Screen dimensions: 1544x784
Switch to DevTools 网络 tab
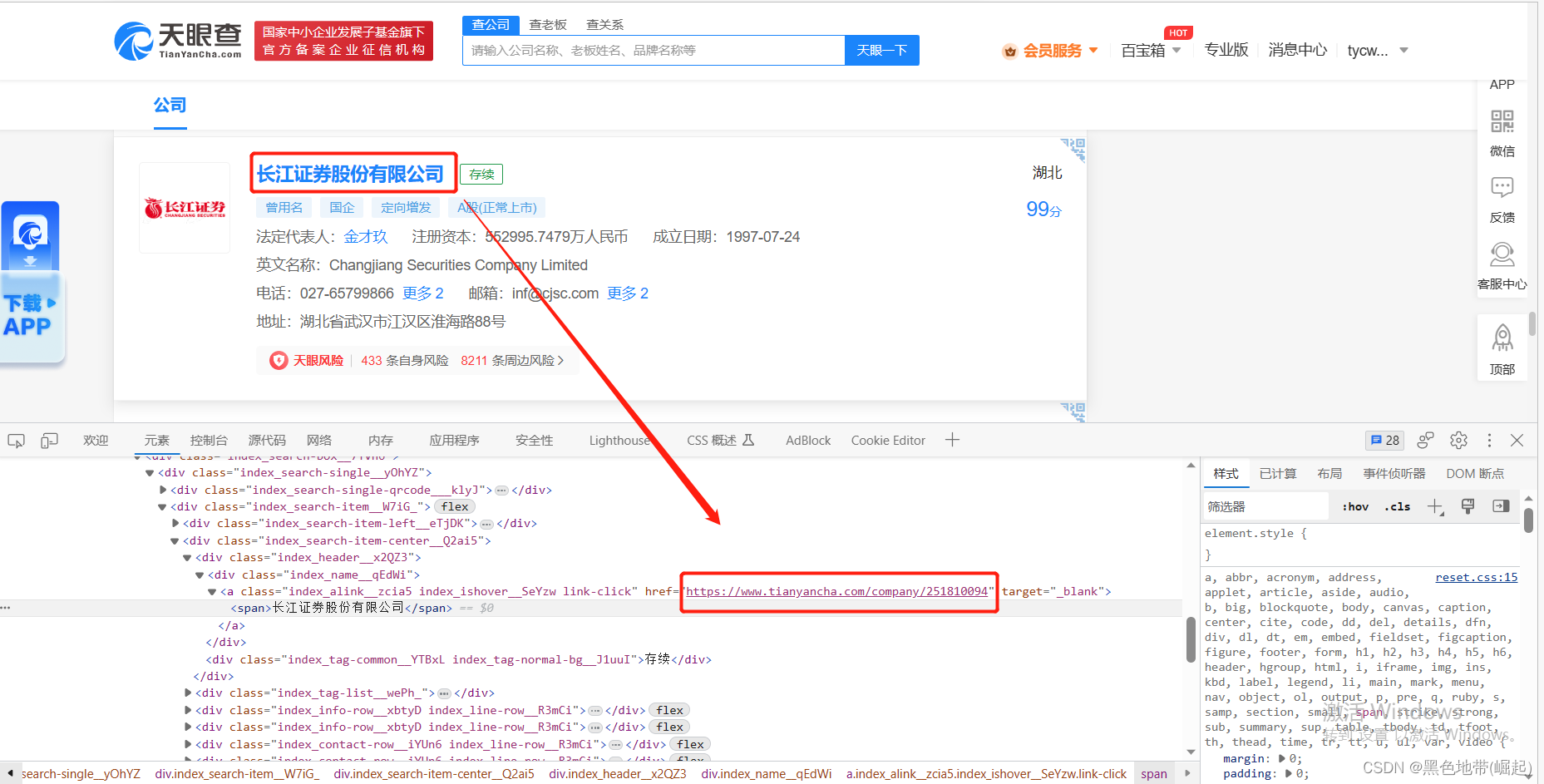pyautogui.click(x=319, y=440)
